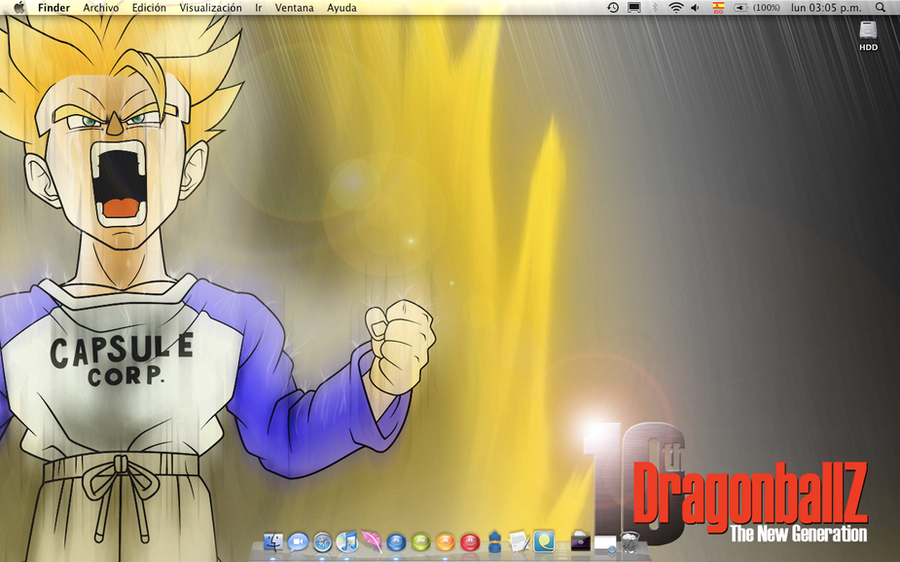The image size is (900, 562).
Task: Open the Visualización menu
Action: [x=211, y=8]
